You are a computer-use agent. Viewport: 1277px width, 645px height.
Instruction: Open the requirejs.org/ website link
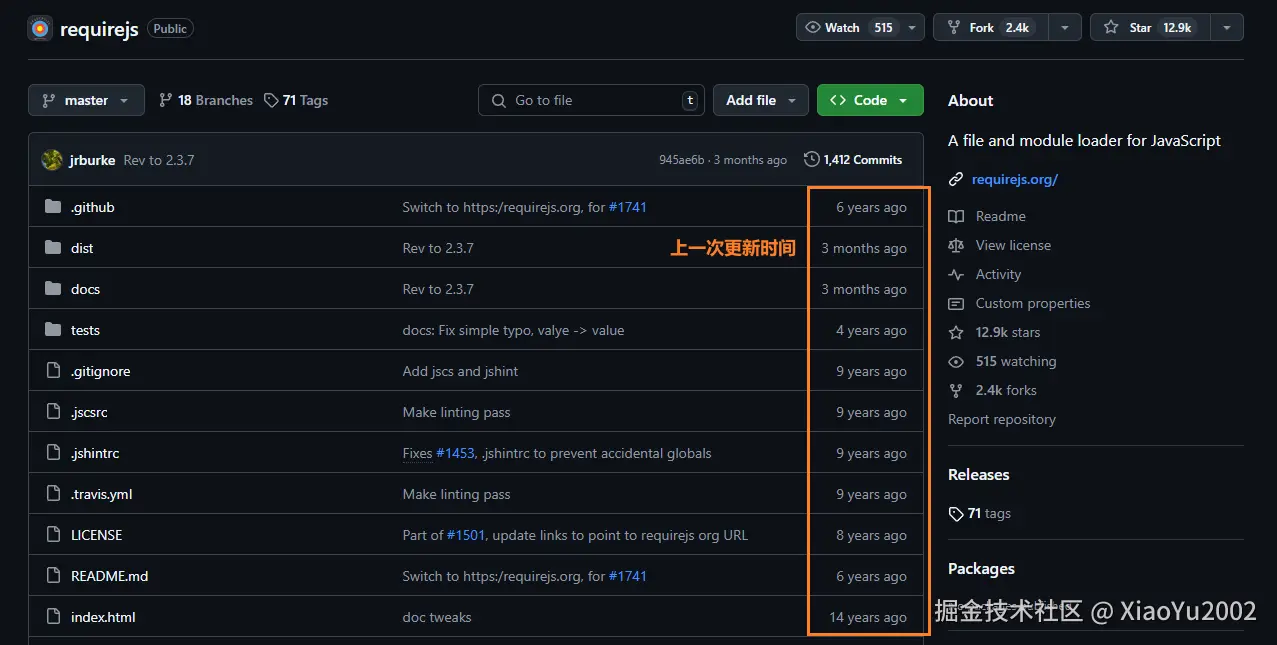tap(1015, 180)
